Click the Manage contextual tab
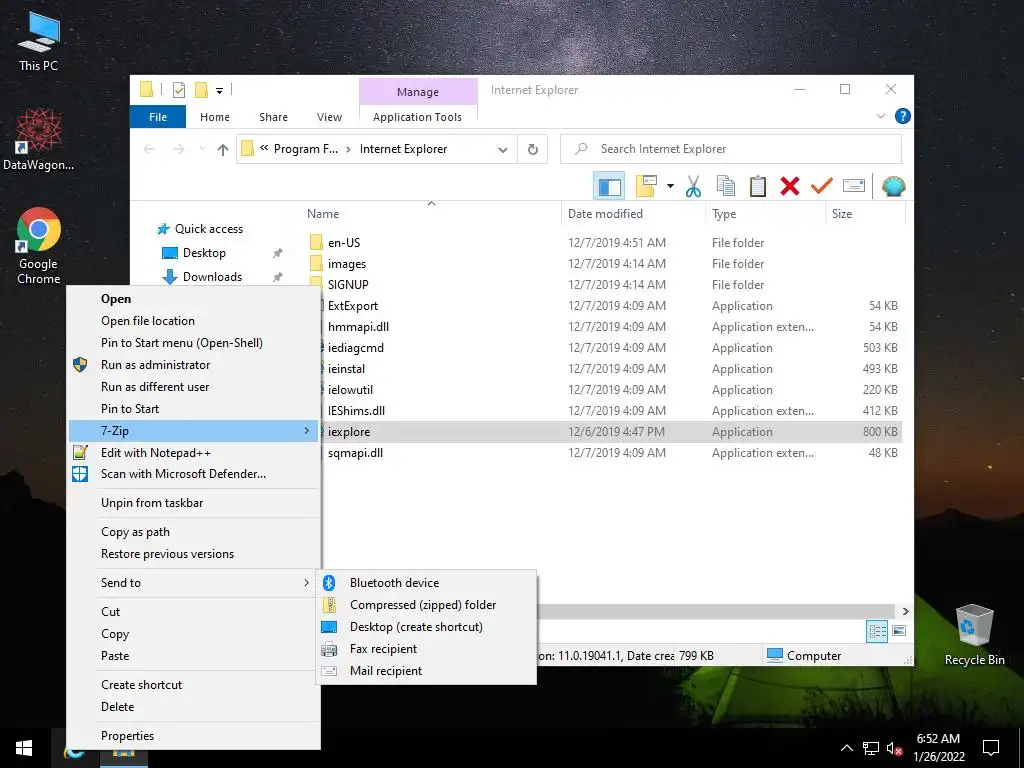 point(418,92)
